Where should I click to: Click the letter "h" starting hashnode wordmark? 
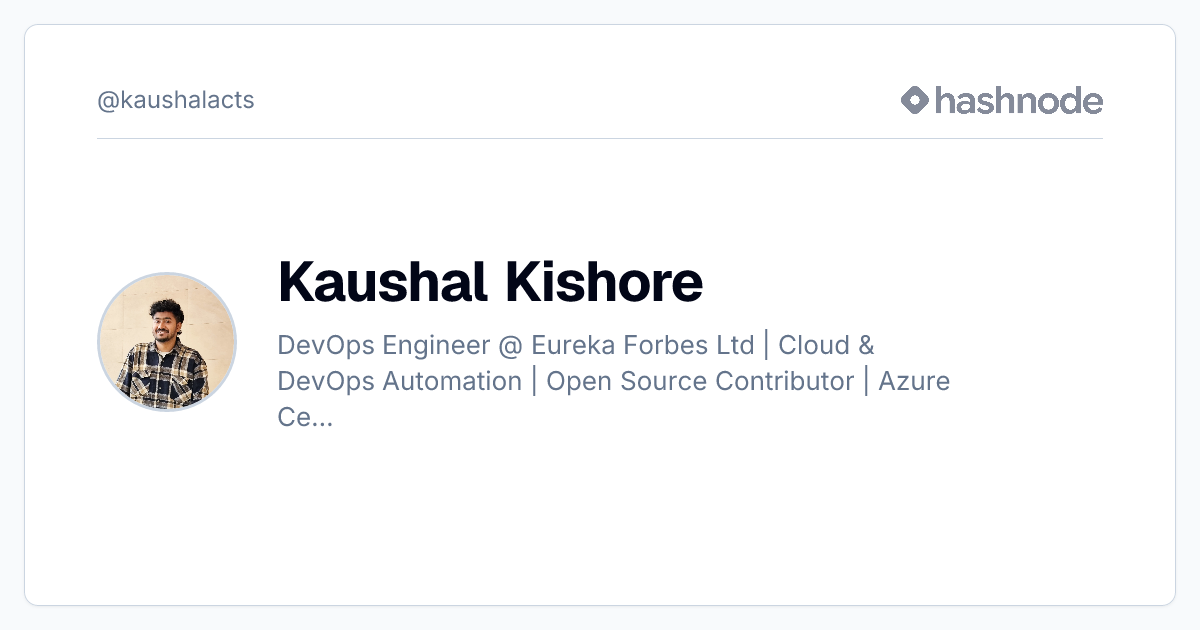(945, 99)
